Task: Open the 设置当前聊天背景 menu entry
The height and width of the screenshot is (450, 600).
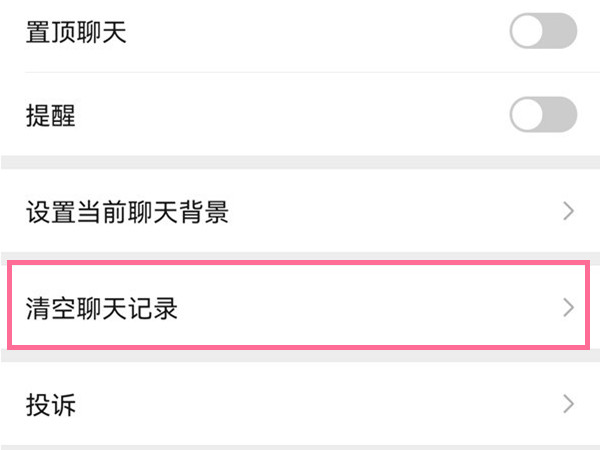Action: 300,212
